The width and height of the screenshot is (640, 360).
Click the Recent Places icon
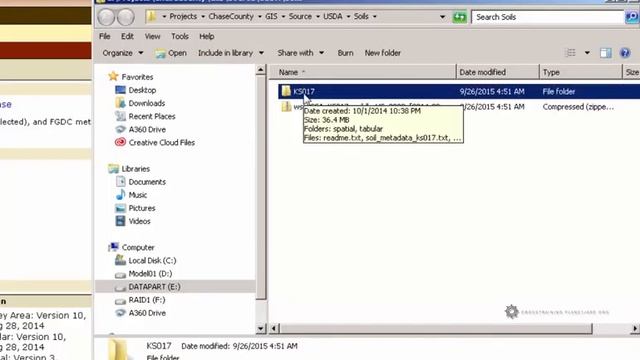(x=120, y=116)
